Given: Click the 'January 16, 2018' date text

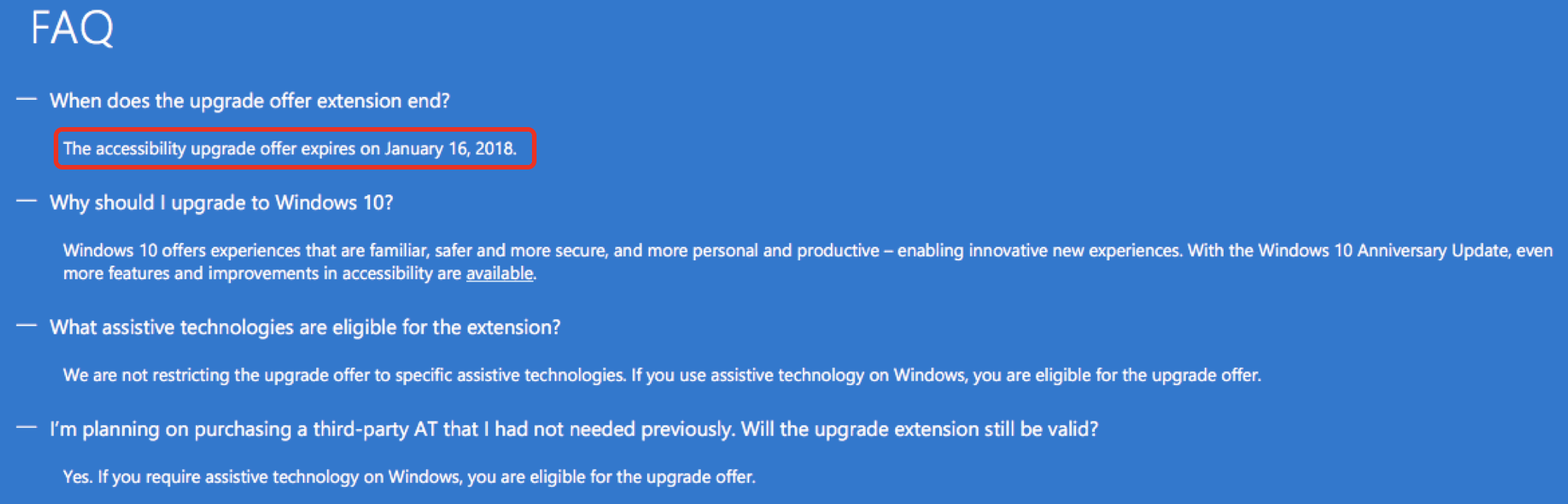Looking at the screenshot, I should pyautogui.click(x=450, y=148).
